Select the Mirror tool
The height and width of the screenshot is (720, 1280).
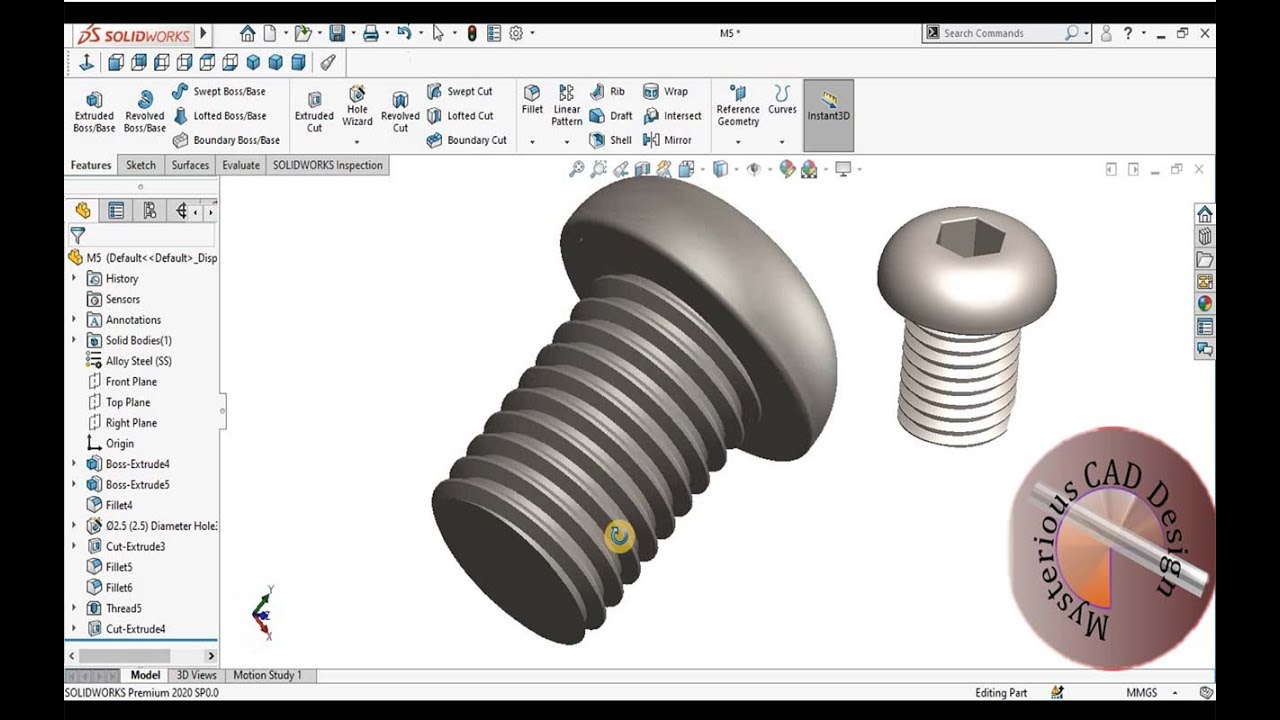click(x=667, y=140)
